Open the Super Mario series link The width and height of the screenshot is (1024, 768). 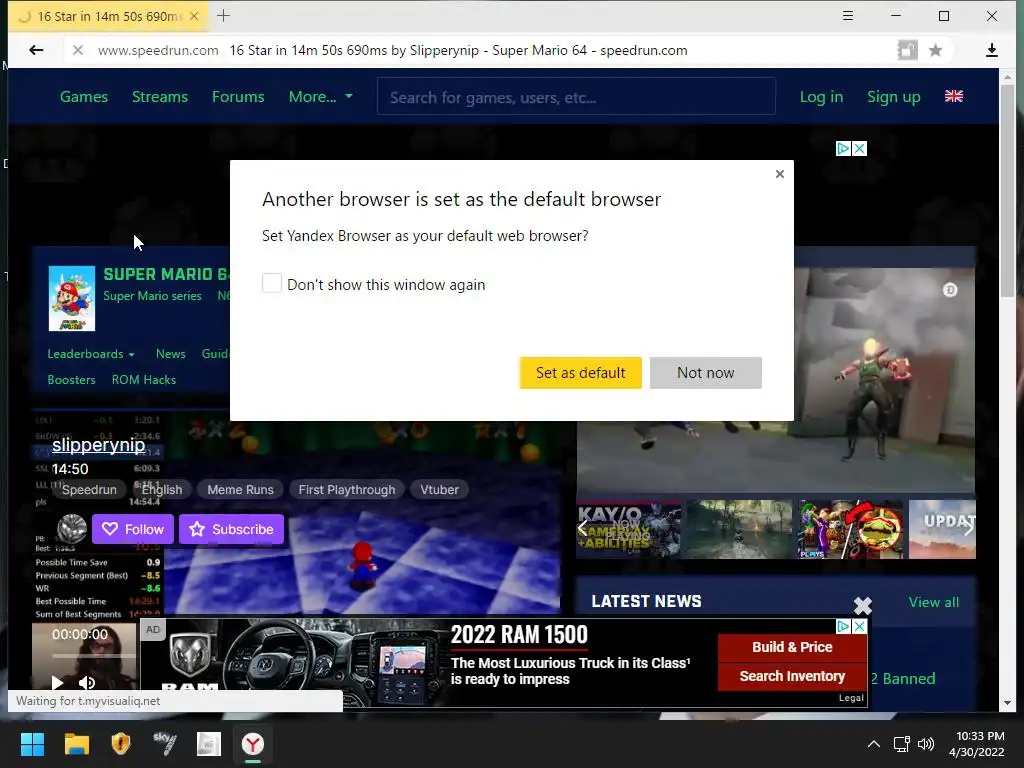(x=152, y=296)
